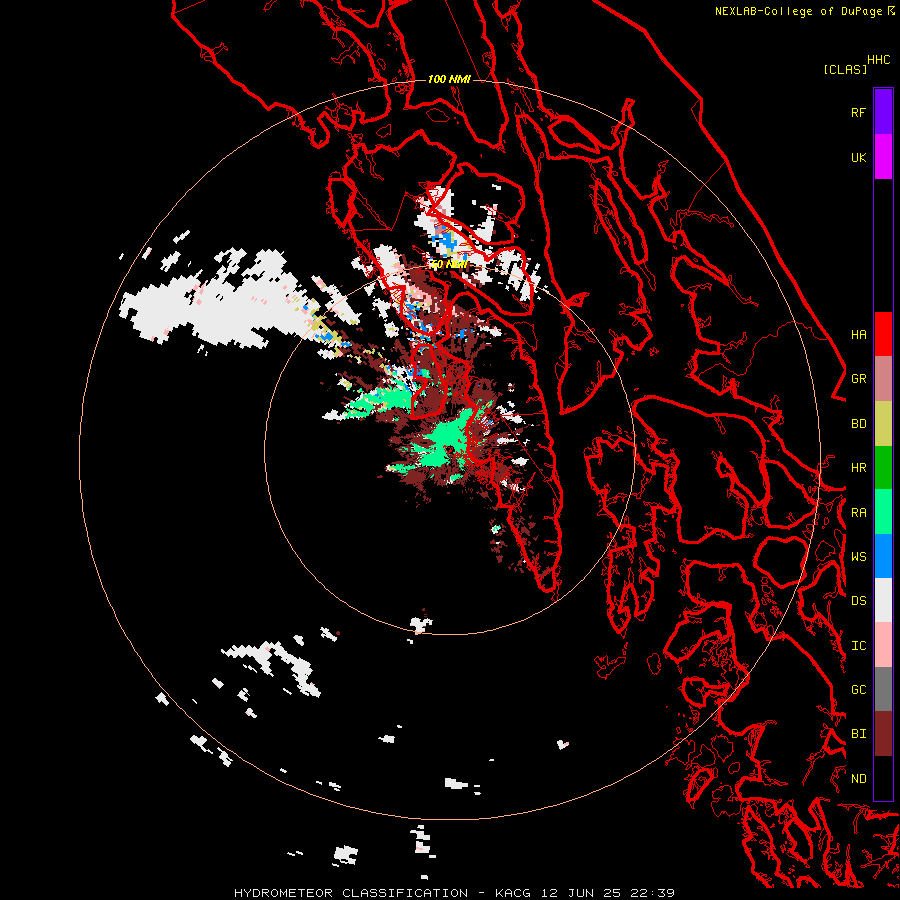The height and width of the screenshot is (900, 900).
Task: Click the HA red legend swatch
Action: (883, 334)
